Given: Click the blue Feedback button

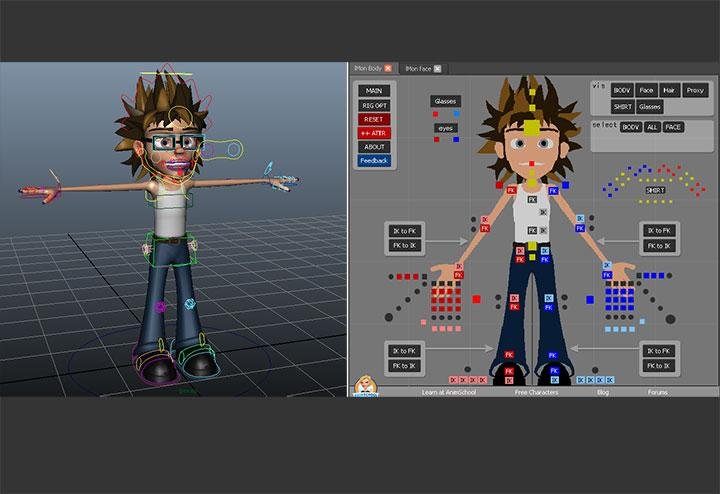Looking at the screenshot, I should tap(374, 161).
